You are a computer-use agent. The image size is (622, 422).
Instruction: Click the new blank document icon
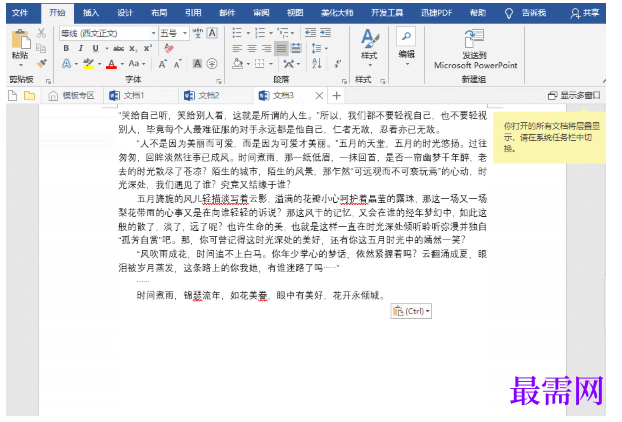(13, 96)
